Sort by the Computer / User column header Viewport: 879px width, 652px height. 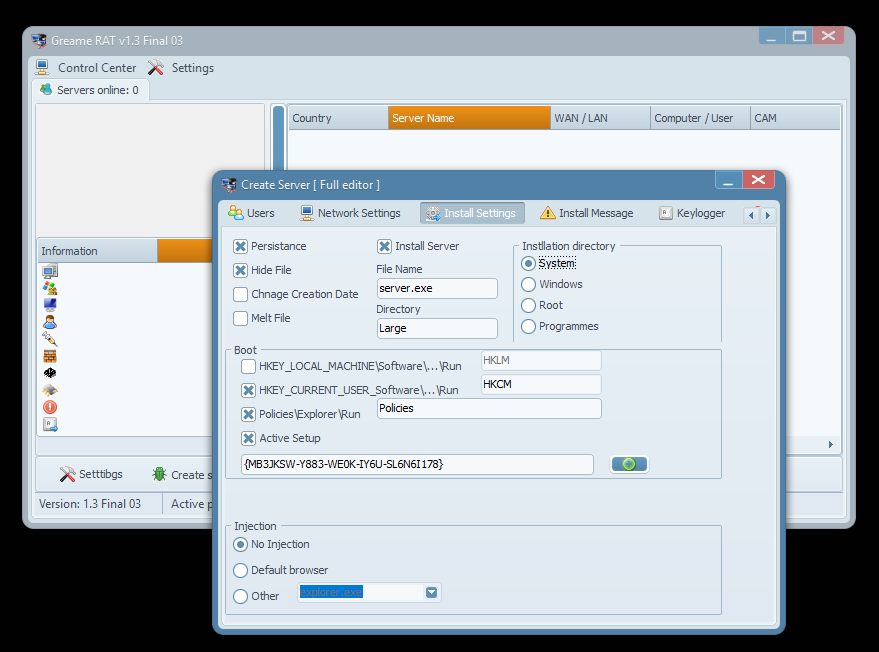click(x=700, y=118)
